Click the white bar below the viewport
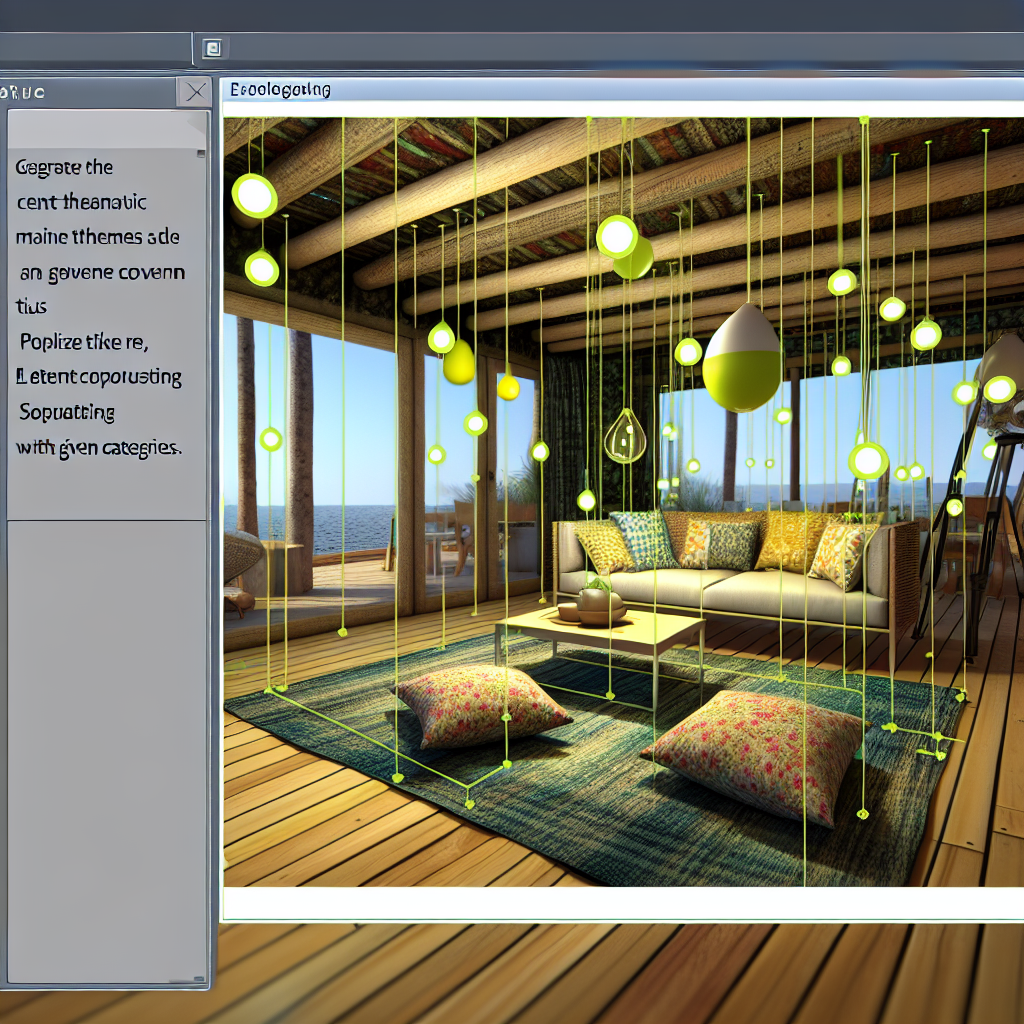The image size is (1024, 1024). [620, 903]
